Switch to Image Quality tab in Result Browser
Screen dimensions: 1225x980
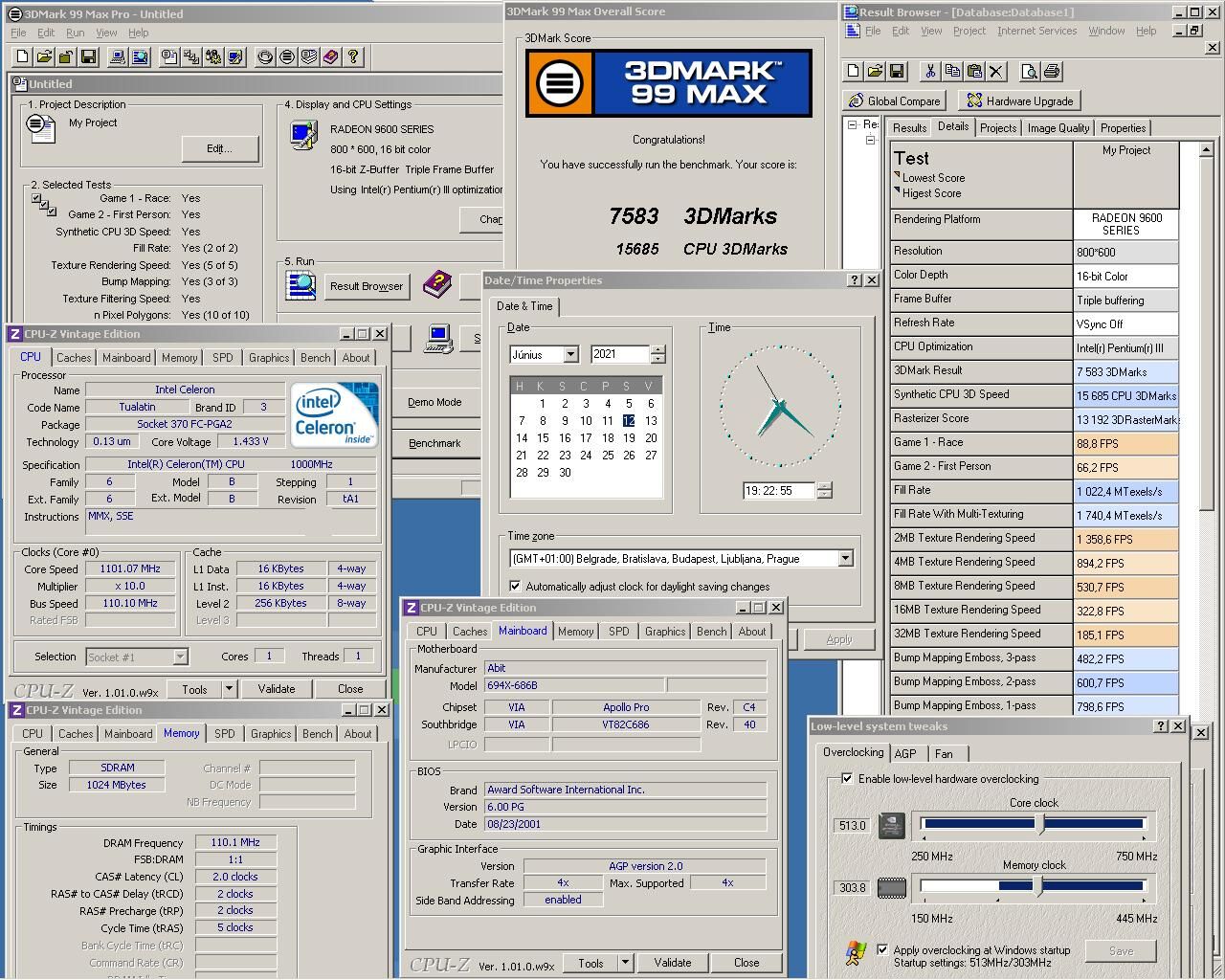click(x=1058, y=127)
